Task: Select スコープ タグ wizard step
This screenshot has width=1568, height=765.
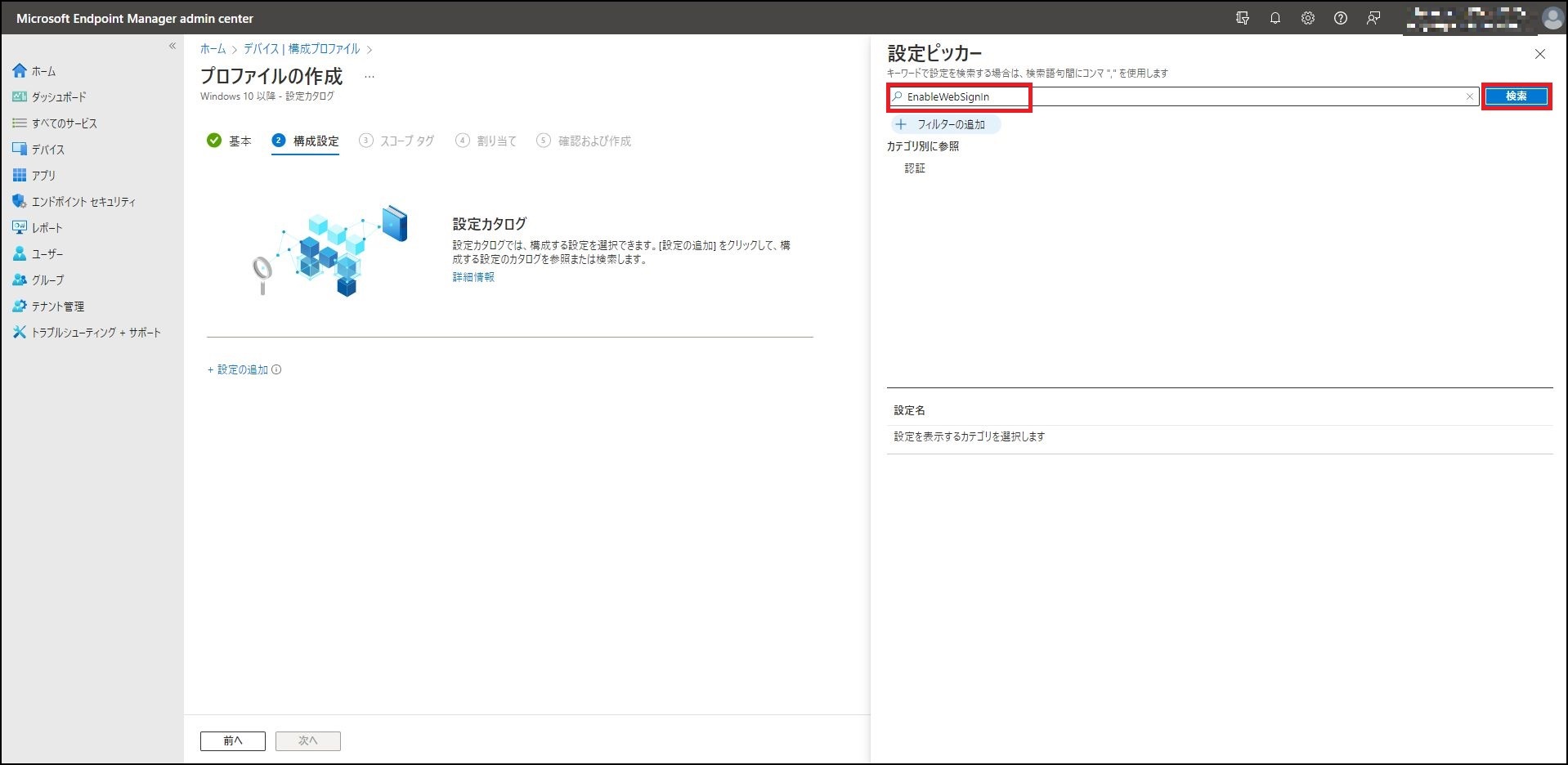Action: pyautogui.click(x=396, y=141)
